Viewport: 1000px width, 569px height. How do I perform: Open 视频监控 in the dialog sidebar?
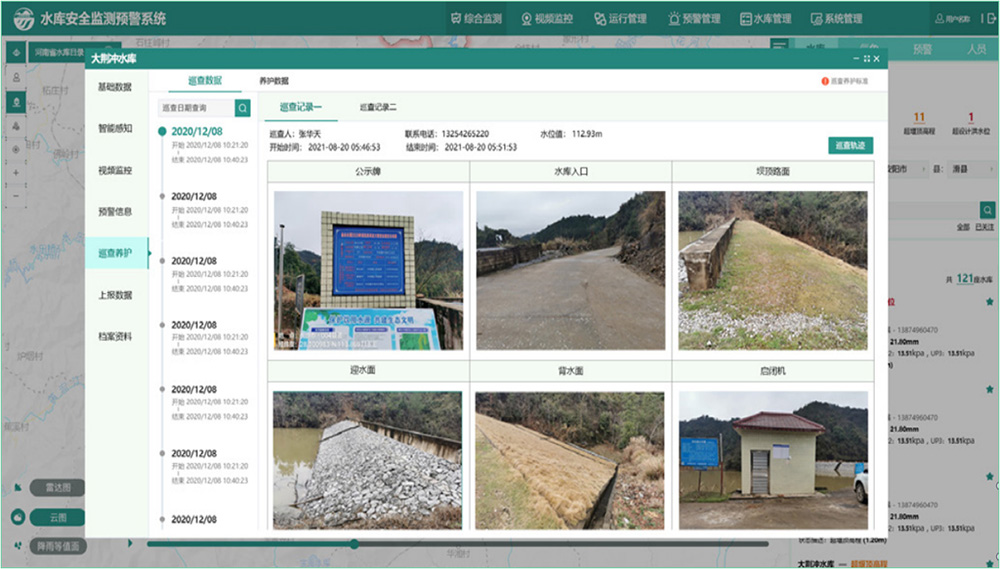click(x=115, y=170)
